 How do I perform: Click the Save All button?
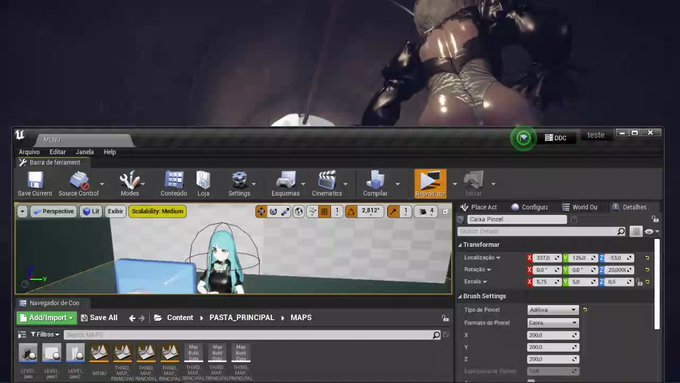click(99, 318)
